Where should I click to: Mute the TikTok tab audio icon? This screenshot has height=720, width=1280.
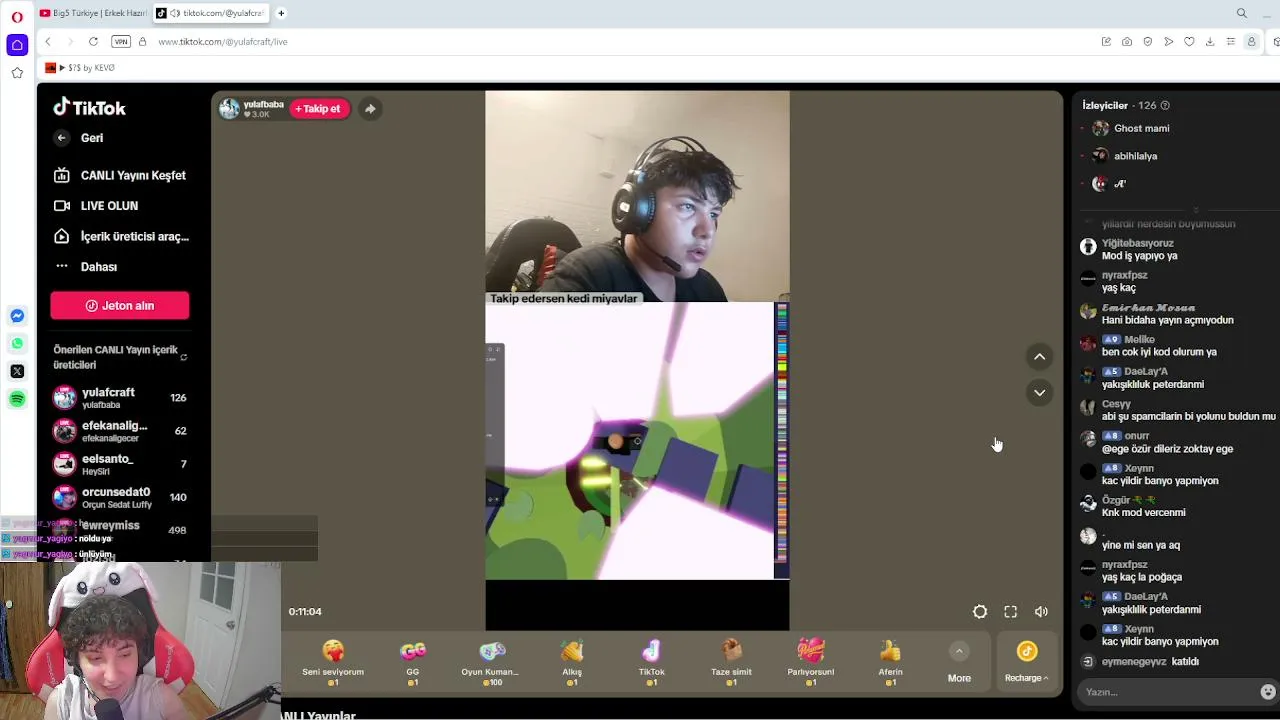pyautogui.click(x=175, y=13)
